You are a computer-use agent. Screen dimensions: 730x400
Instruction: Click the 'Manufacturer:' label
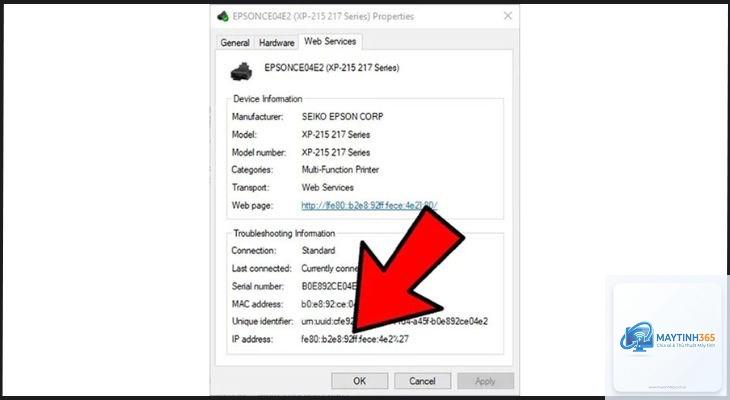[x=257, y=116]
